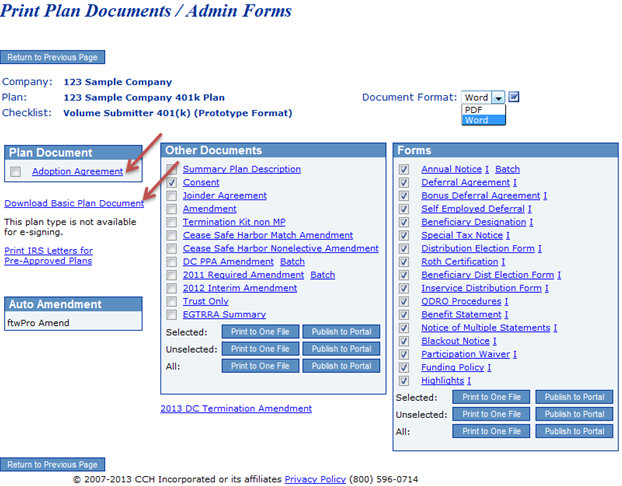The width and height of the screenshot is (622, 486).
Task: Publish all Other Documents to portal
Action: coord(341,366)
